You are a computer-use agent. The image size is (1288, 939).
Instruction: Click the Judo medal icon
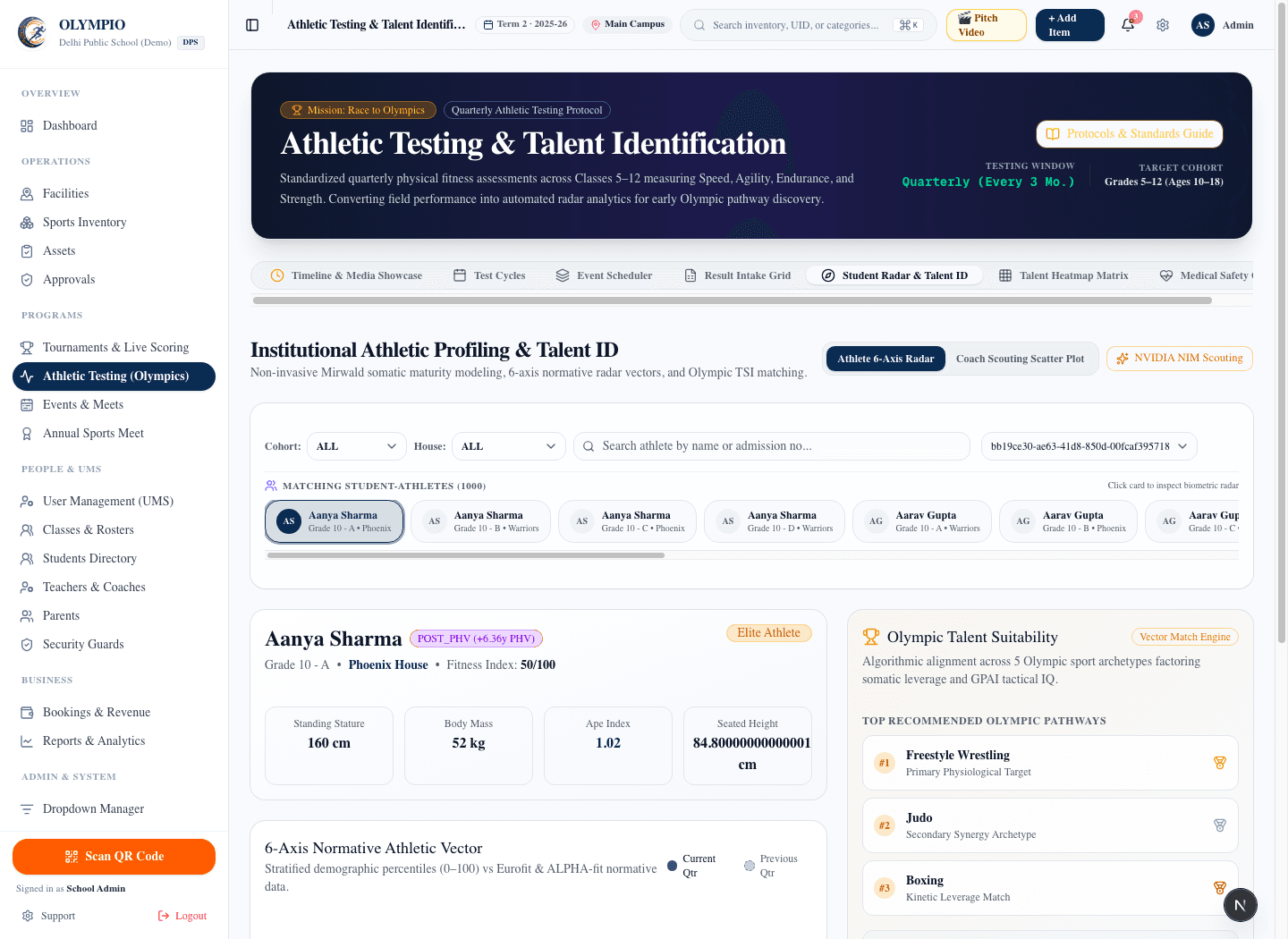click(1220, 825)
